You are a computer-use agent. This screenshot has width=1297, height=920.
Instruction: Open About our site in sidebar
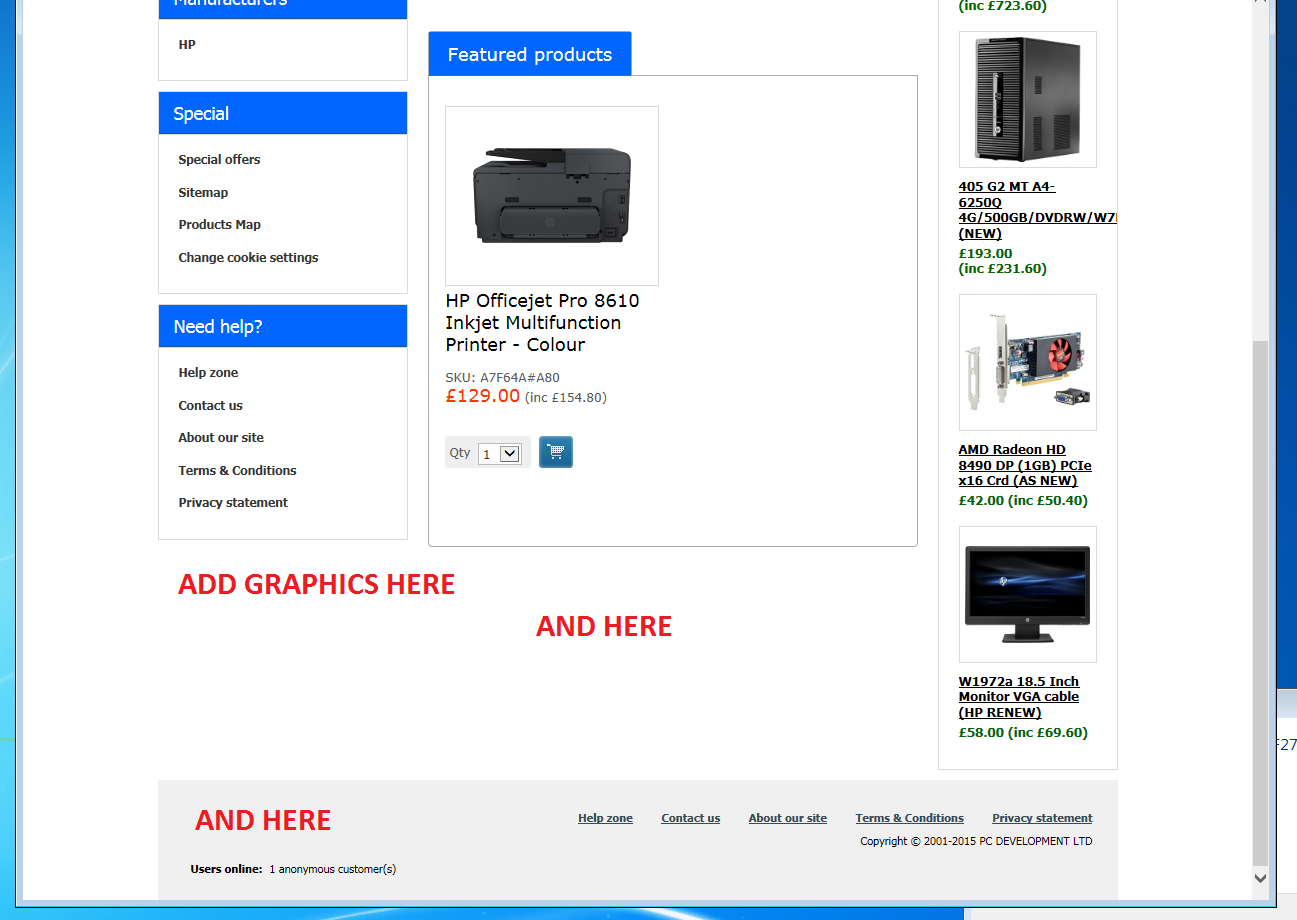[221, 438]
